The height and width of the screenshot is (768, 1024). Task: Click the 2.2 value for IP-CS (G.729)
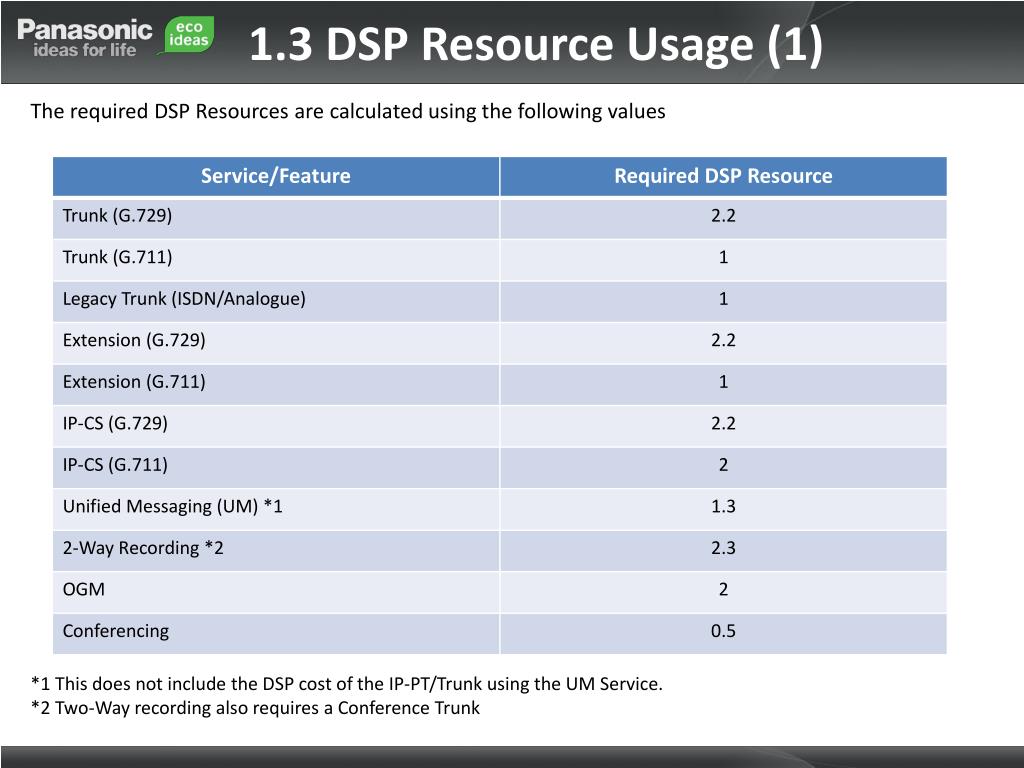point(723,423)
